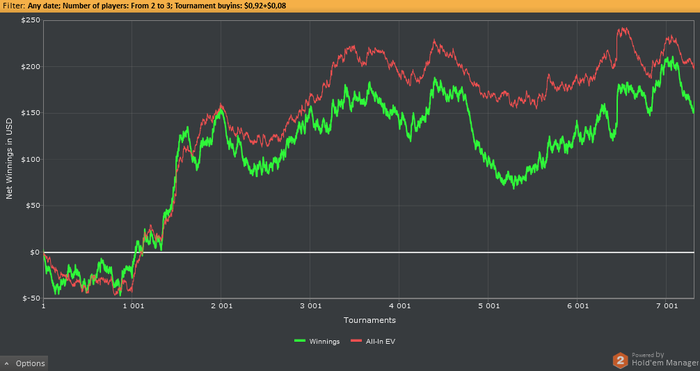700x371 pixels.
Task: Click the '6 001' x-axis label
Action: [577, 306]
